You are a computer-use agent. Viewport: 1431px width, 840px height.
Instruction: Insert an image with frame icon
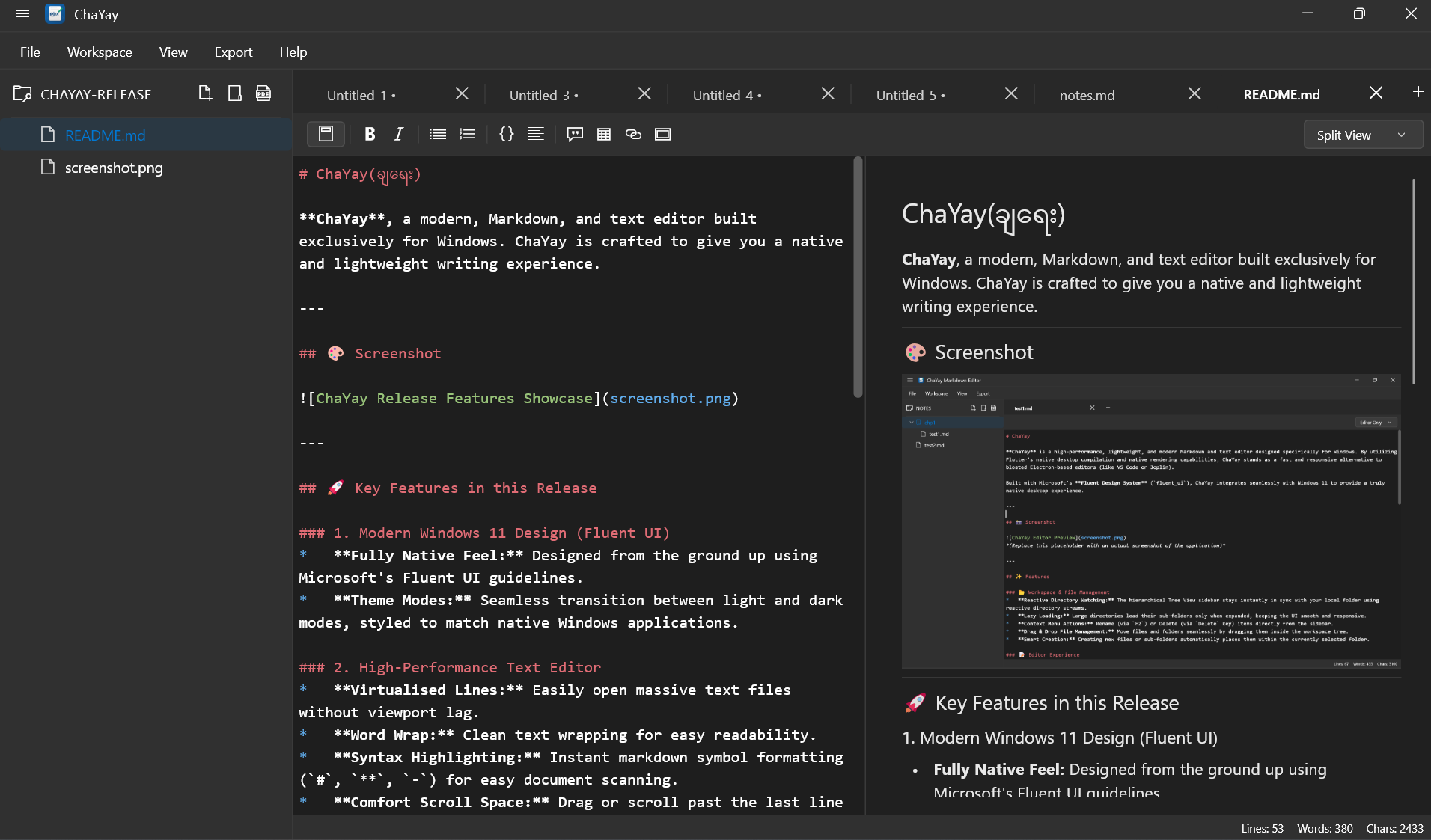point(662,134)
